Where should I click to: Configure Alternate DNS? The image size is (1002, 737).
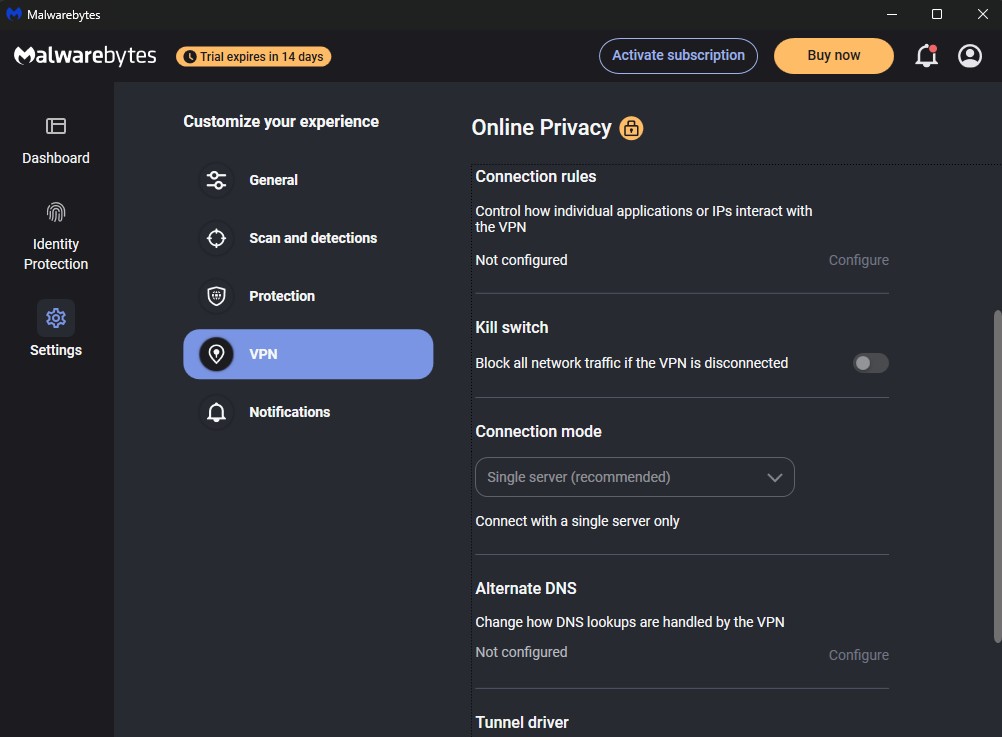coord(858,655)
